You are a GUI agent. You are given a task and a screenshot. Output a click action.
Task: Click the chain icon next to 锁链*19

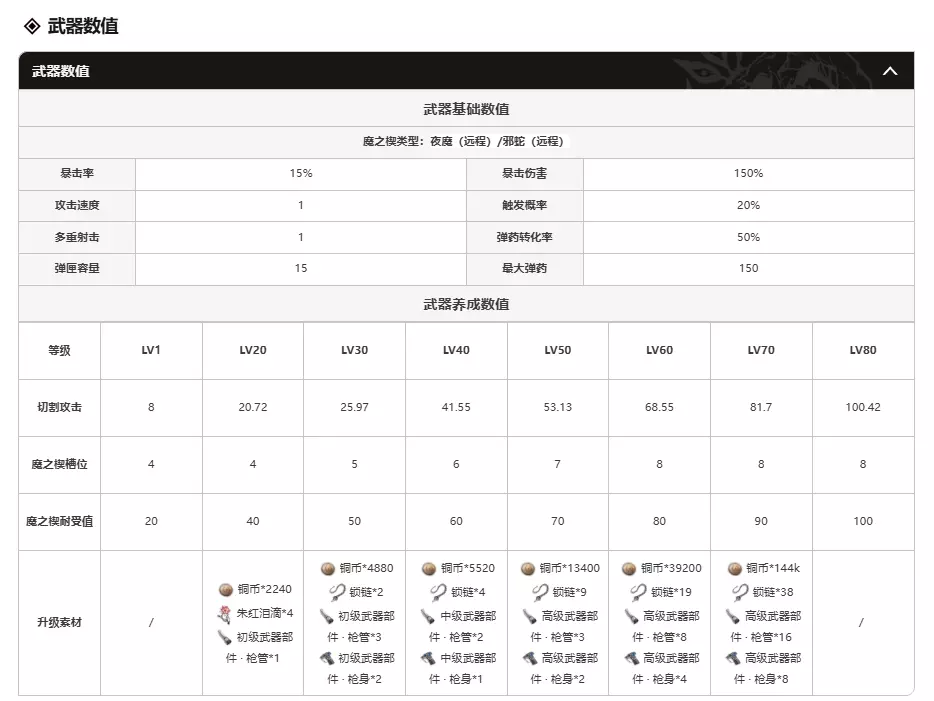click(x=639, y=592)
